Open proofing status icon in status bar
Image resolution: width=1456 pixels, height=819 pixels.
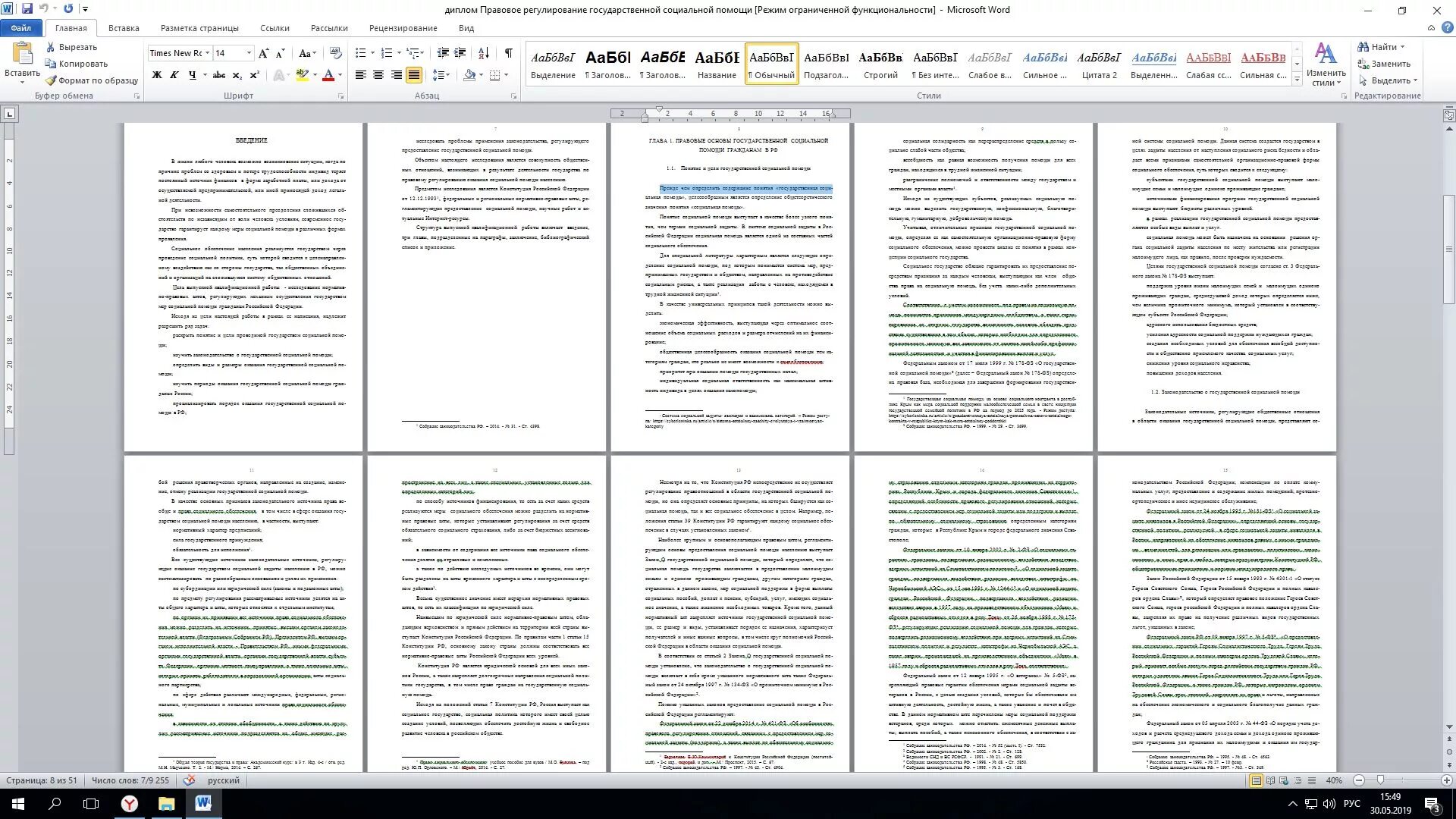(x=188, y=780)
